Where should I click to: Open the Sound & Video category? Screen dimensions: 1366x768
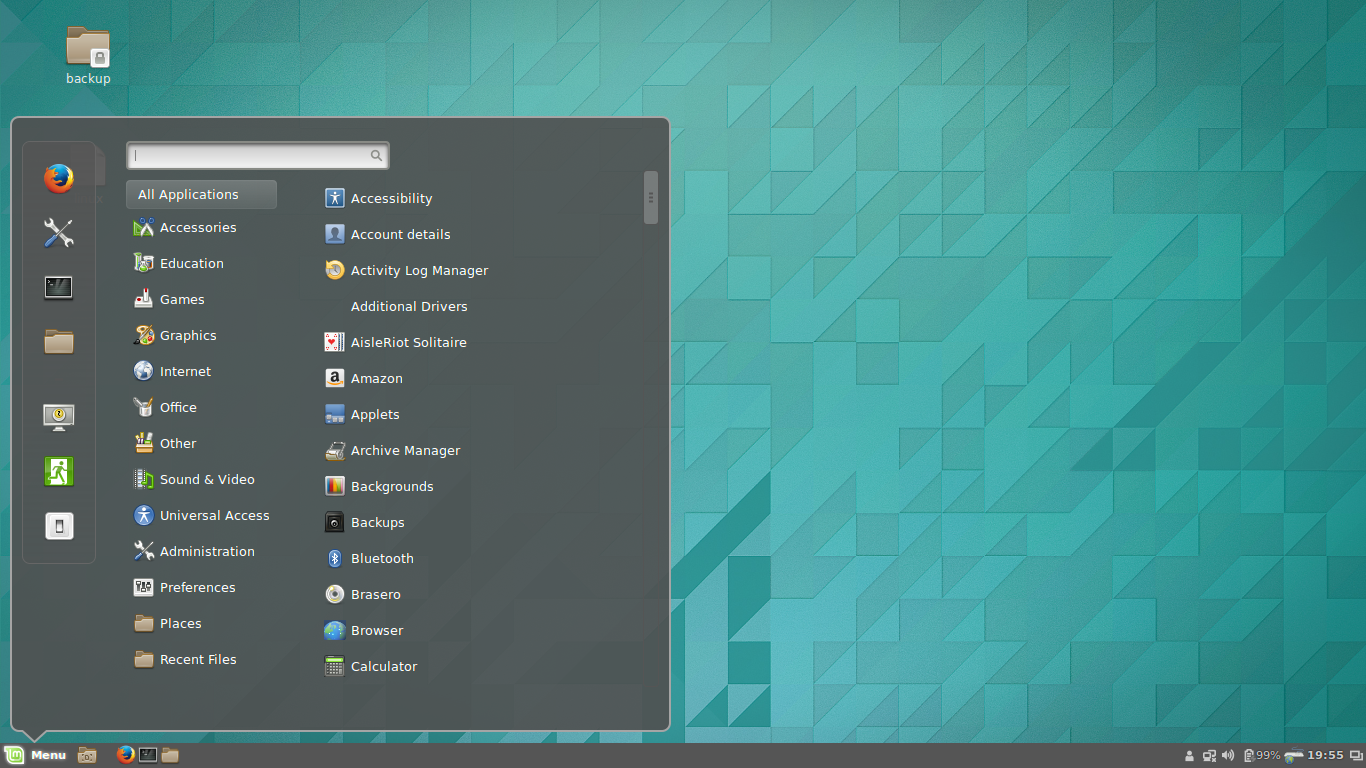coord(206,479)
